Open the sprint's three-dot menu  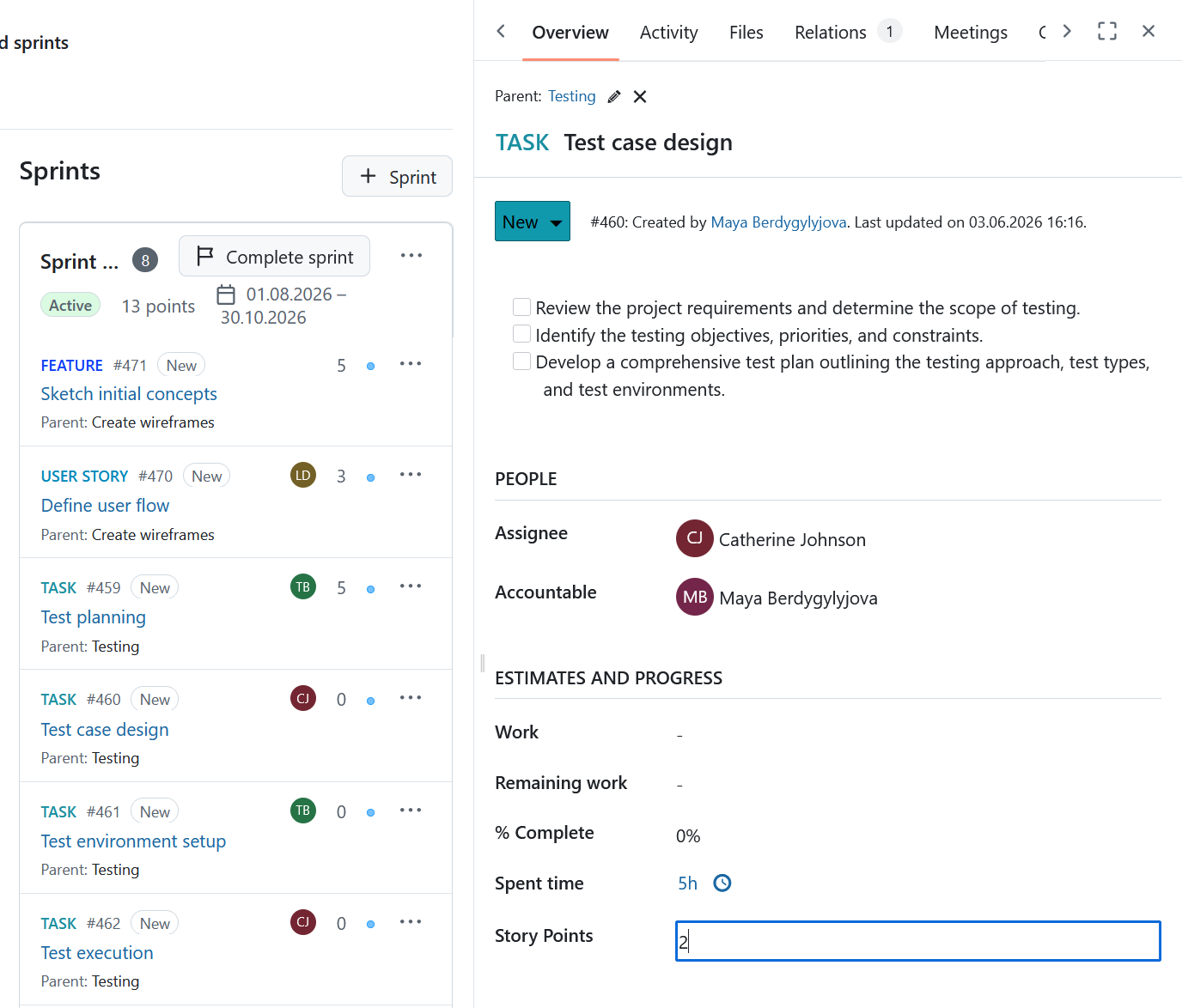411,256
